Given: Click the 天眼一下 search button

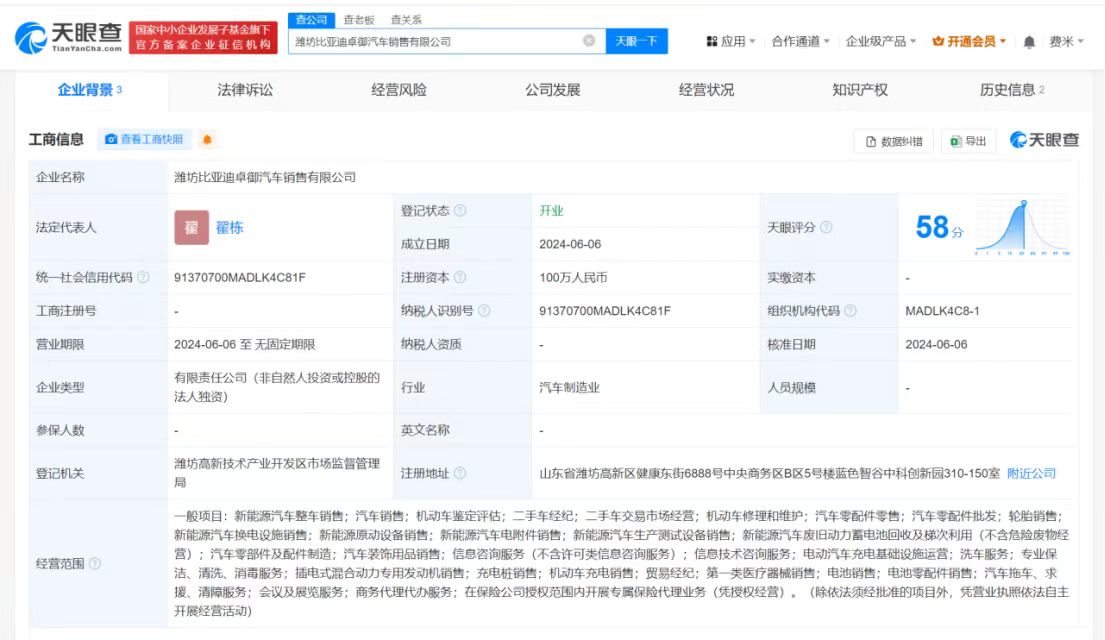Looking at the screenshot, I should pyautogui.click(x=636, y=41).
